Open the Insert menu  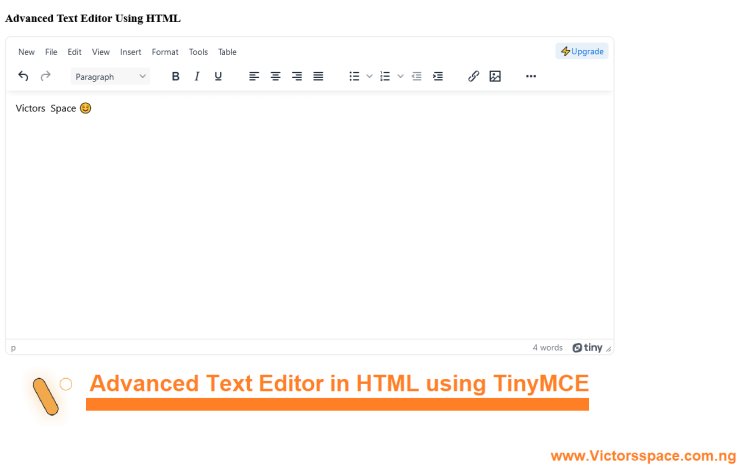coord(131,52)
